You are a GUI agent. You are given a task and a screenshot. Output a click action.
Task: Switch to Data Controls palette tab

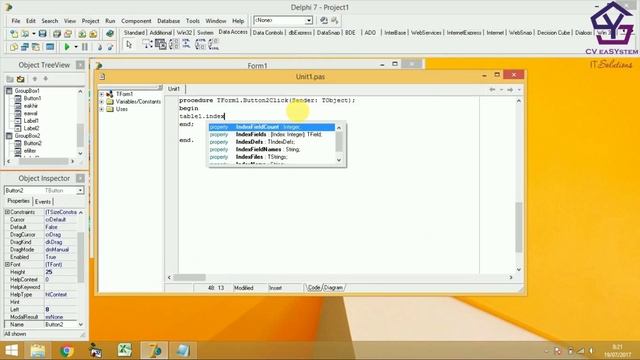tap(268, 33)
